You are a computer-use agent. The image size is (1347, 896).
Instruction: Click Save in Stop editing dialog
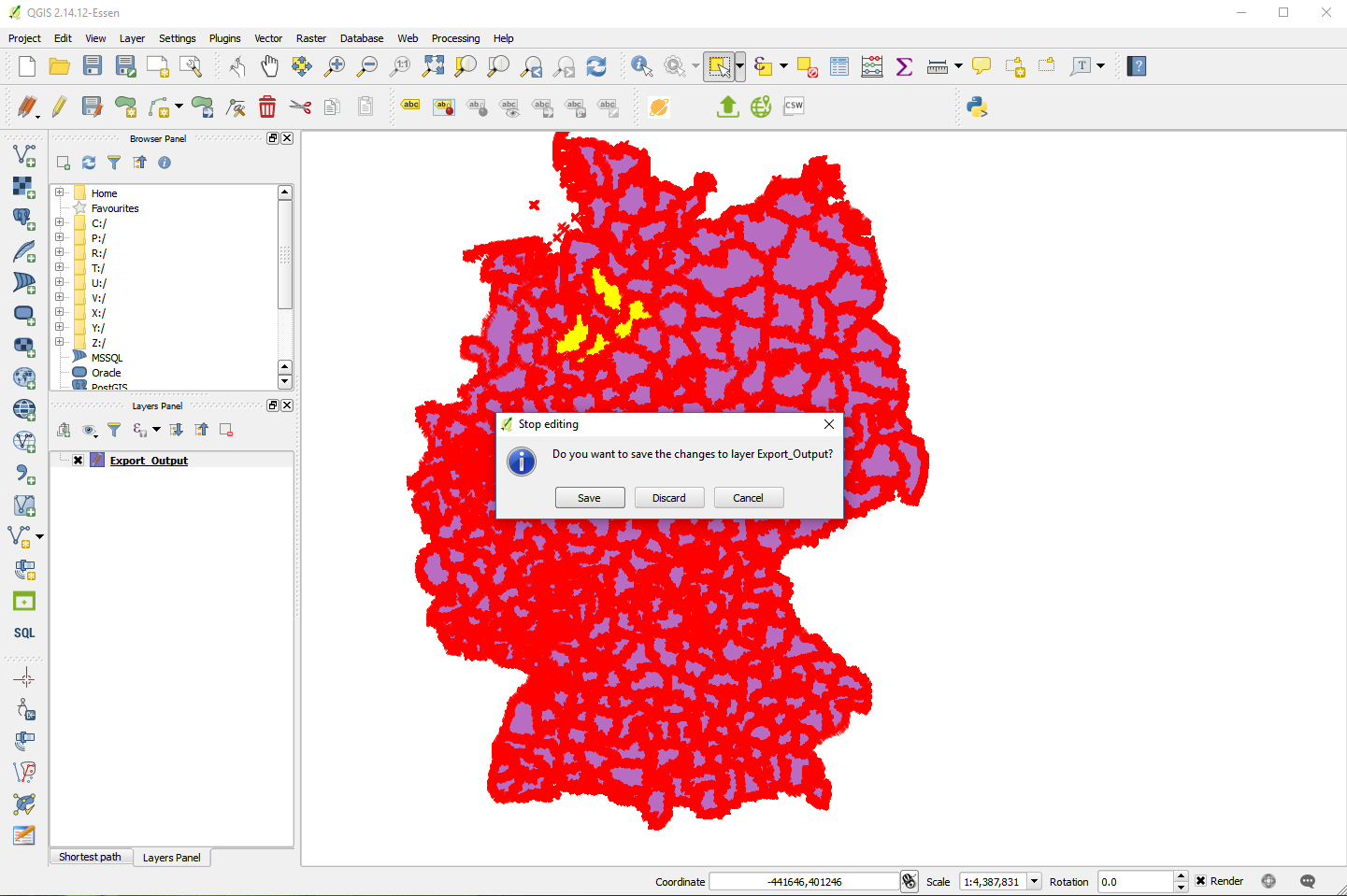tap(590, 498)
